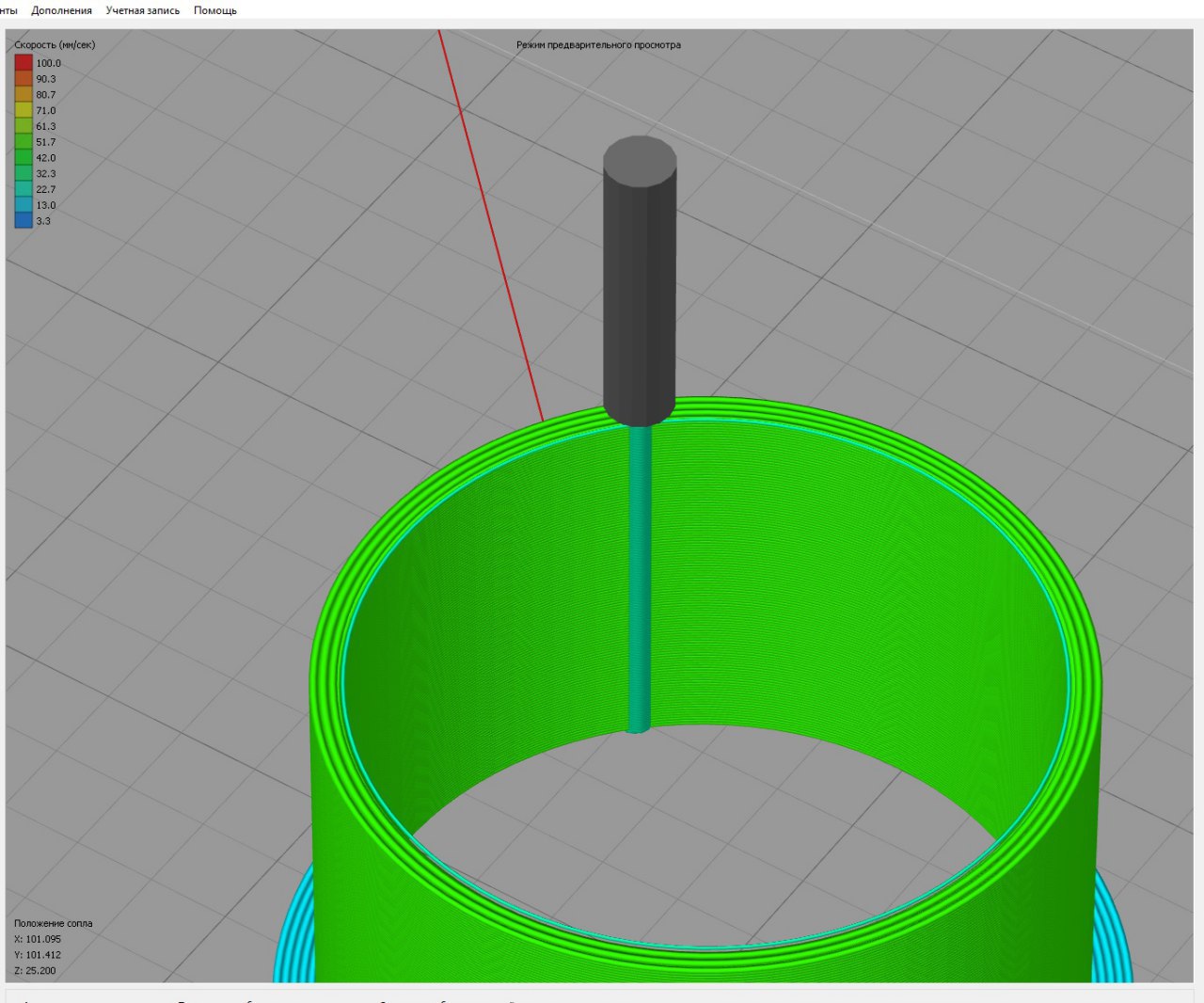Click the Скорость (мм/сек) legend title
Screen dimensions: 1204x1003
[x=55, y=45]
